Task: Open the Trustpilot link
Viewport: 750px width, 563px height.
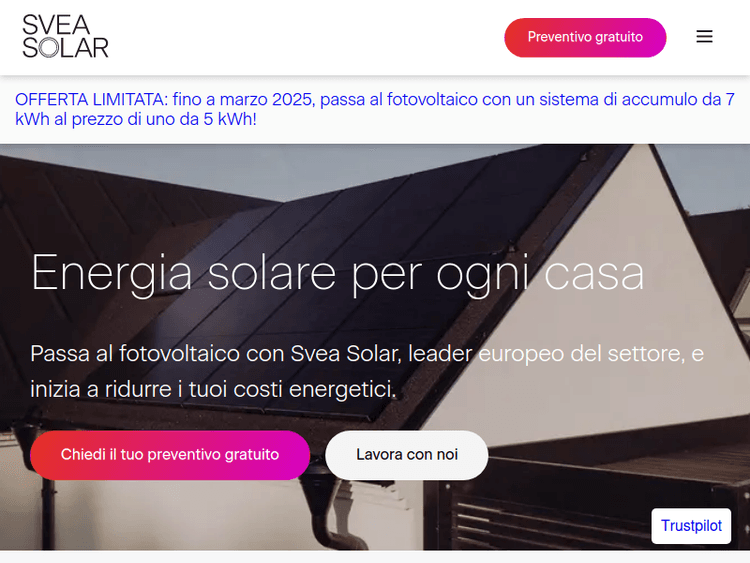Action: [691, 526]
